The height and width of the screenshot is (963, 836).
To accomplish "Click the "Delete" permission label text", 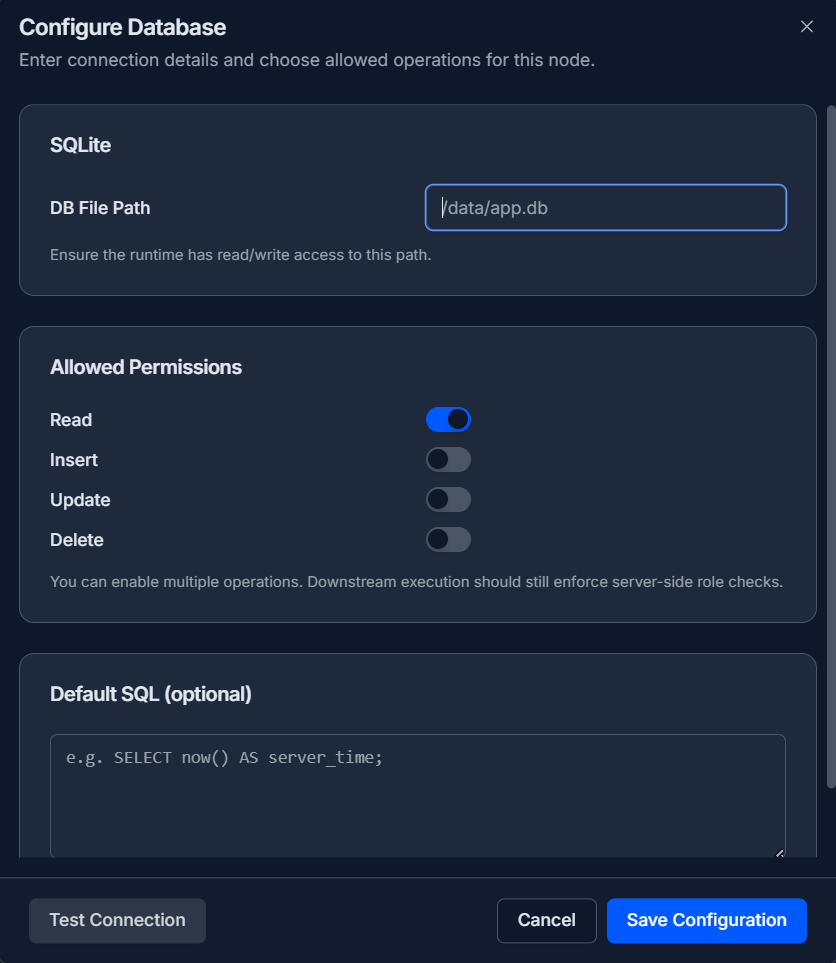I will point(77,540).
